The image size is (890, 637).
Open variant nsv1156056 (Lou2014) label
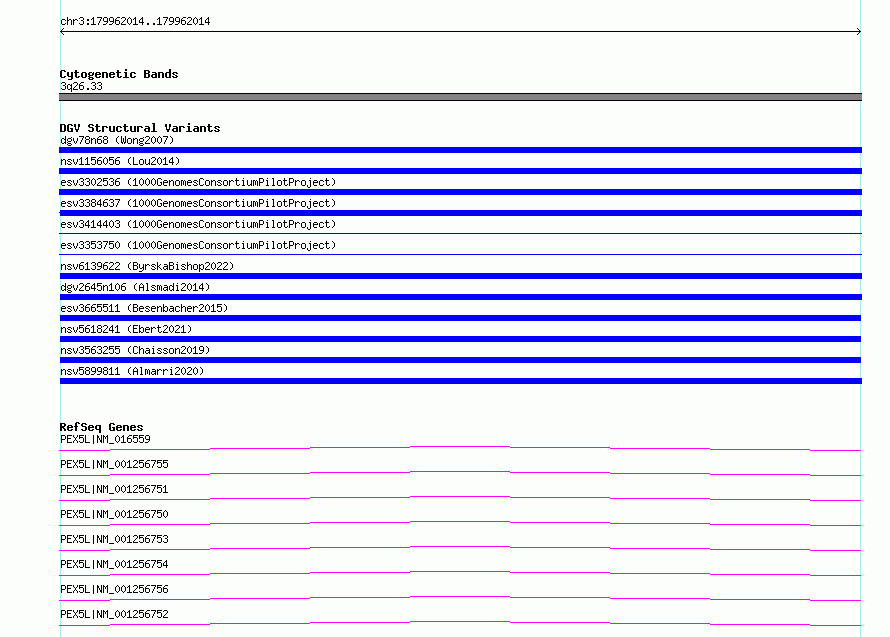click(120, 161)
